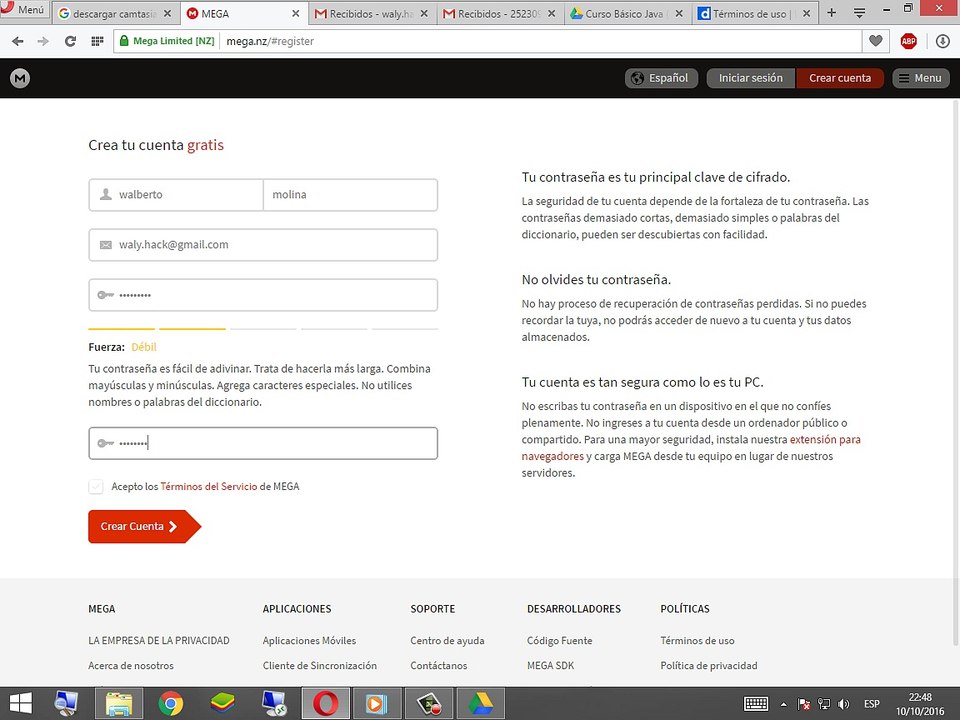Screen dimensions: 960x720
Task: Open the Contáctanos footer link
Action: pos(438,666)
